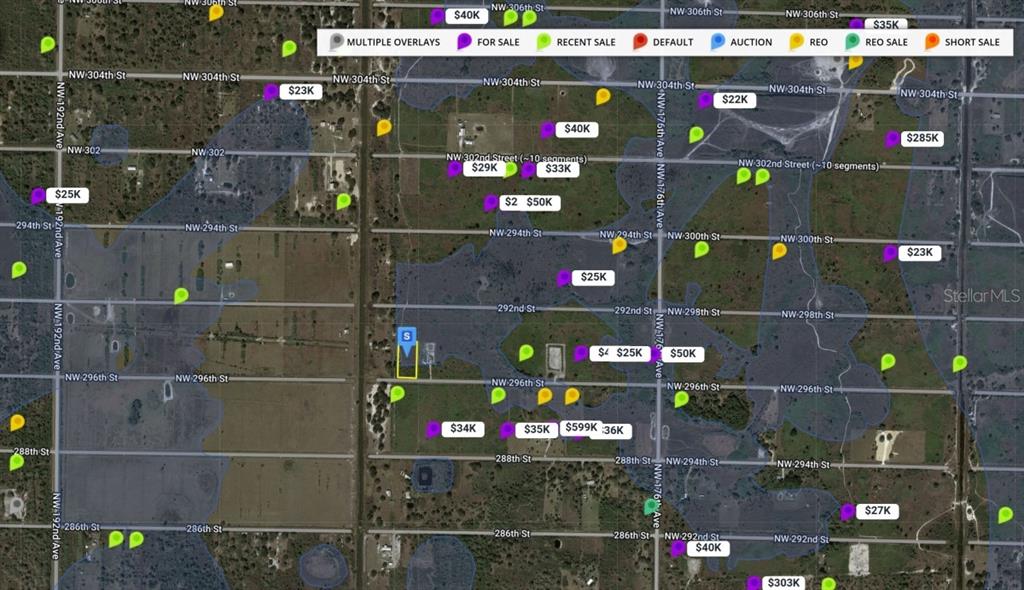Click the Stellar MLS watermark
Image resolution: width=1024 pixels, height=590 pixels.
coord(982,296)
